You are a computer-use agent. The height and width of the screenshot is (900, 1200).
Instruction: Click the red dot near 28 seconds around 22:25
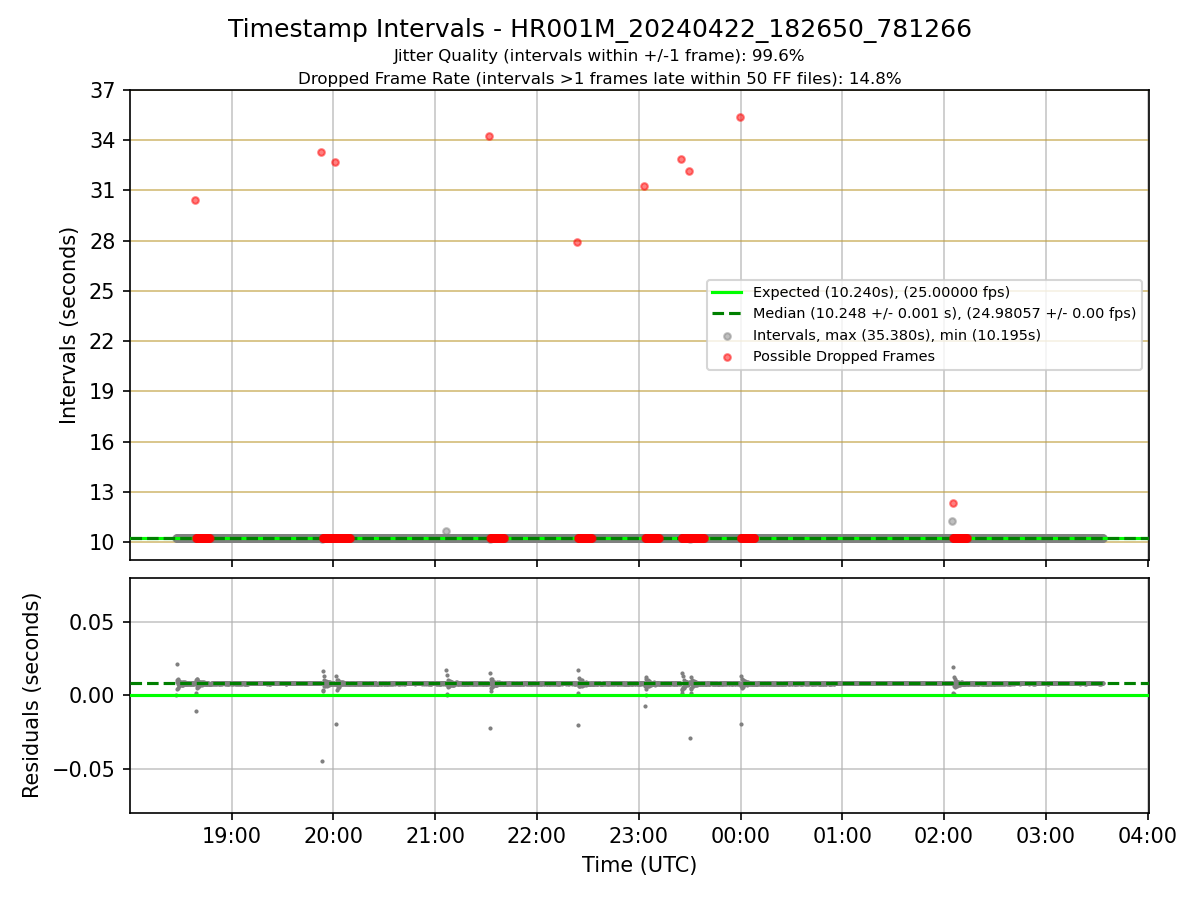[577, 242]
